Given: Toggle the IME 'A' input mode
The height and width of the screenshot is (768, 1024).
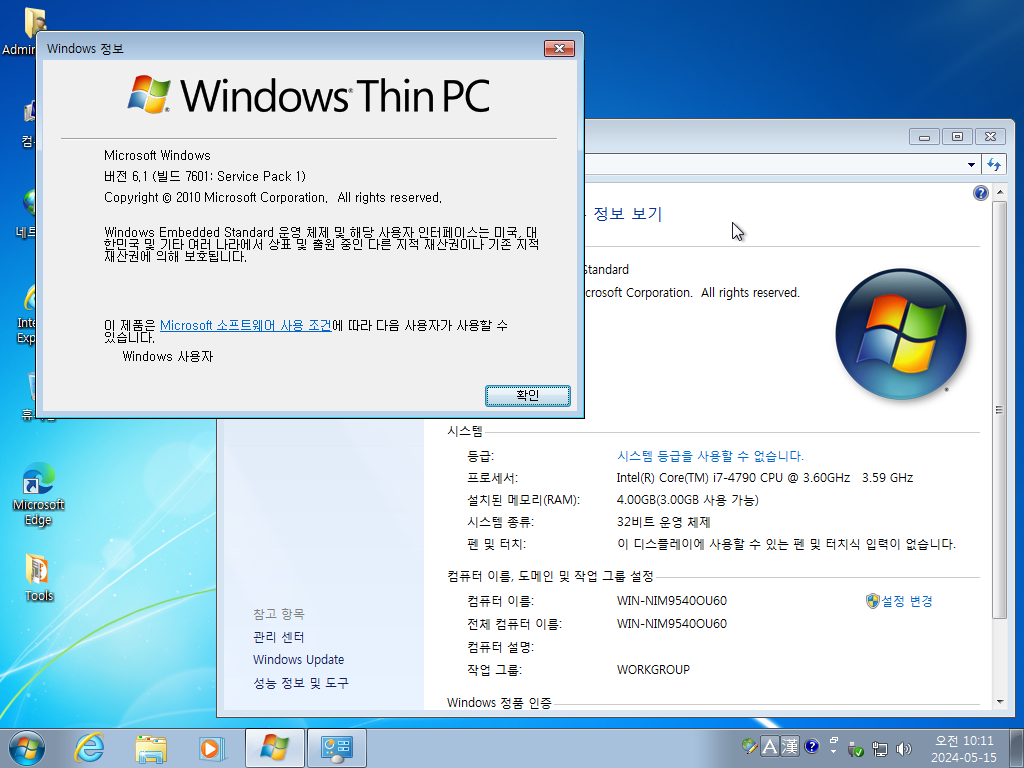Looking at the screenshot, I should coord(770,746).
